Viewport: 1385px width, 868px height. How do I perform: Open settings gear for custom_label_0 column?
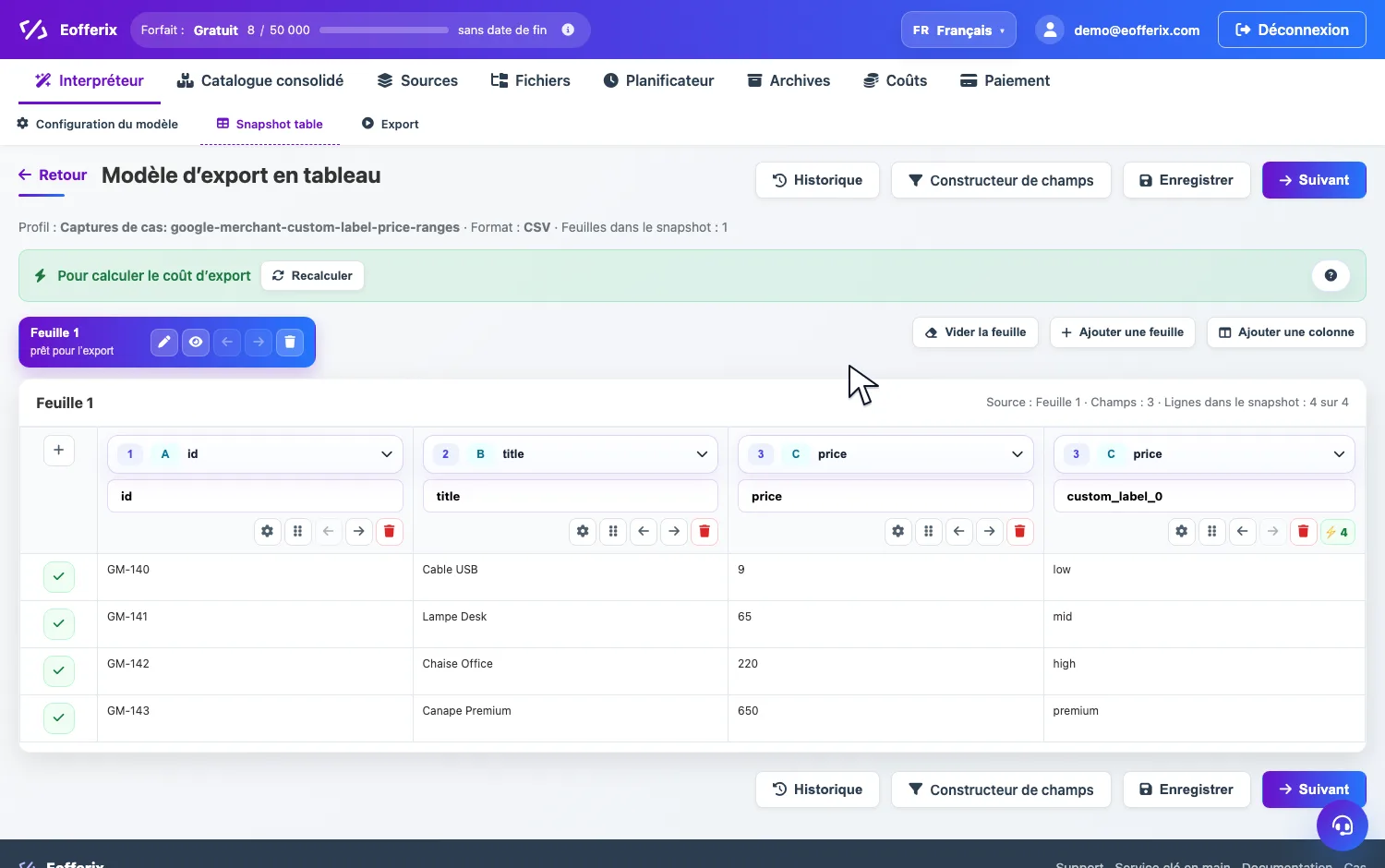[1181, 531]
